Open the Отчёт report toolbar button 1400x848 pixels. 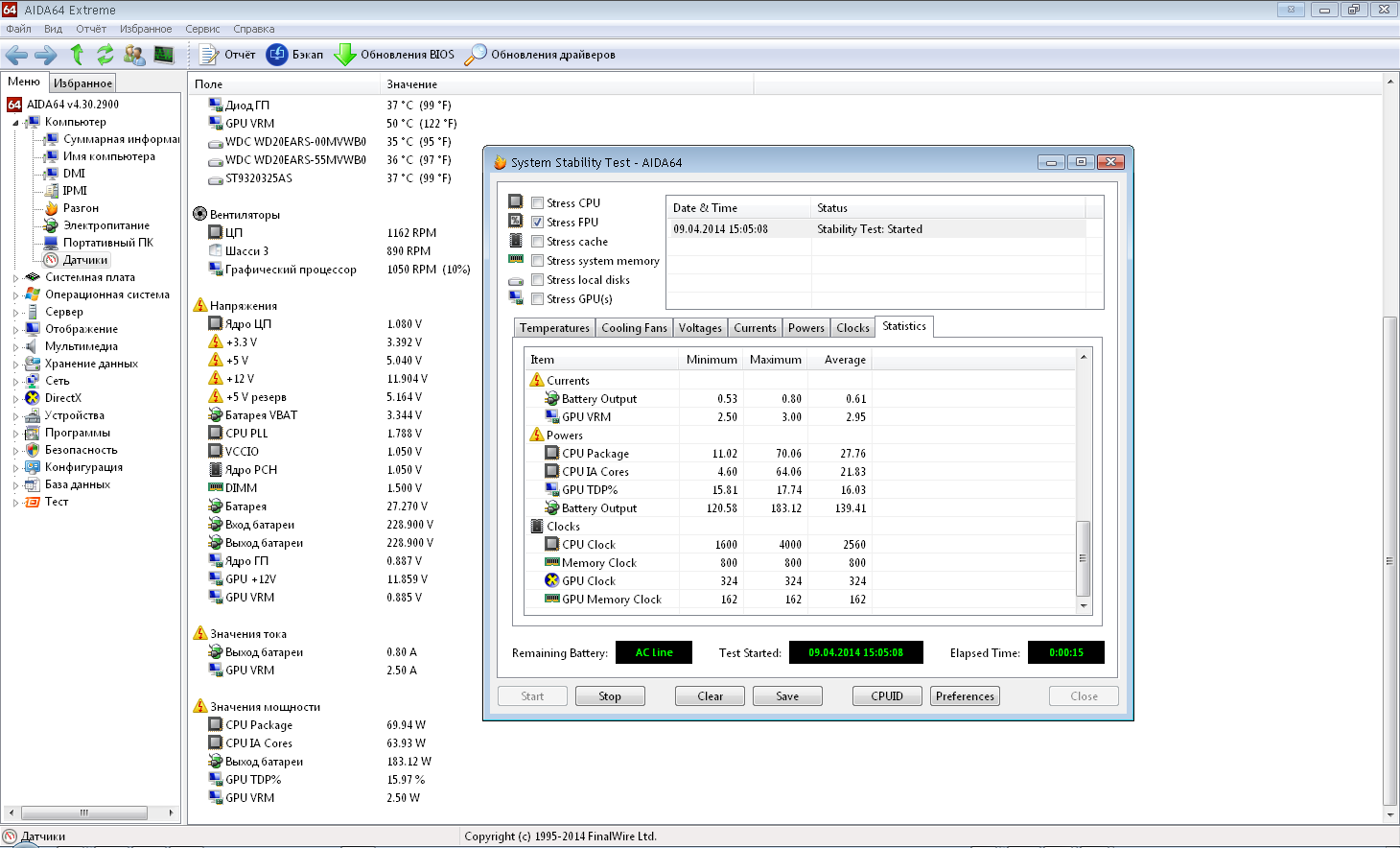click(x=228, y=55)
